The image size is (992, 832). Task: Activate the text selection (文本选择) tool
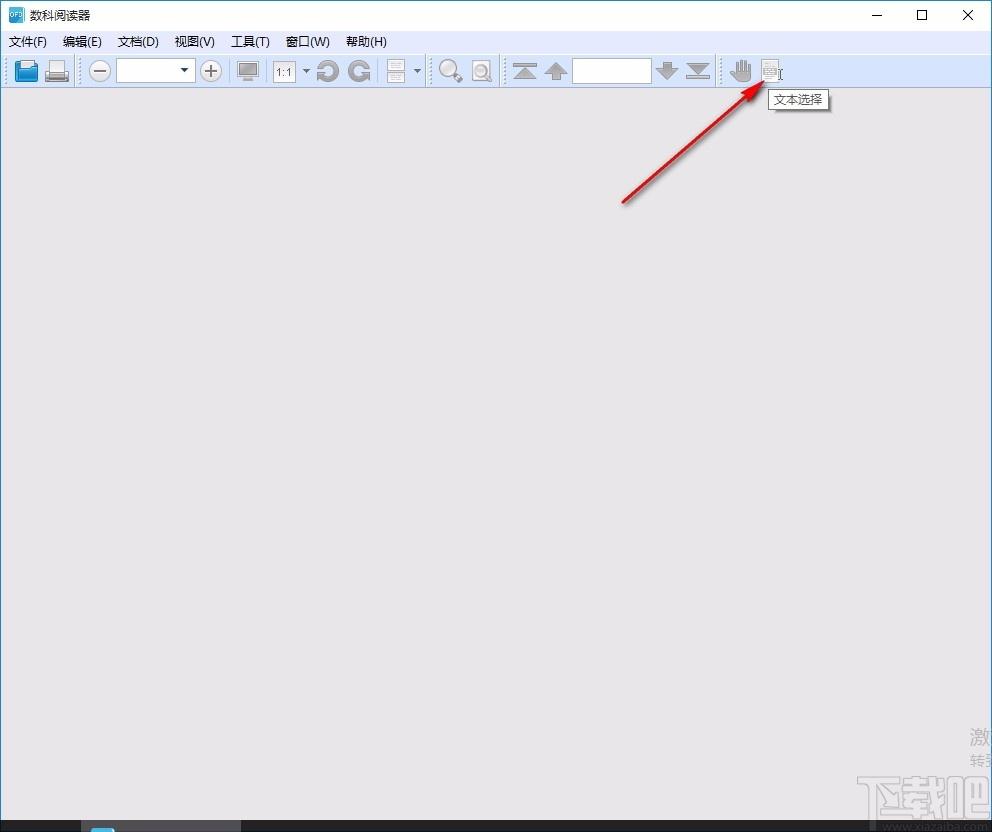[x=771, y=71]
